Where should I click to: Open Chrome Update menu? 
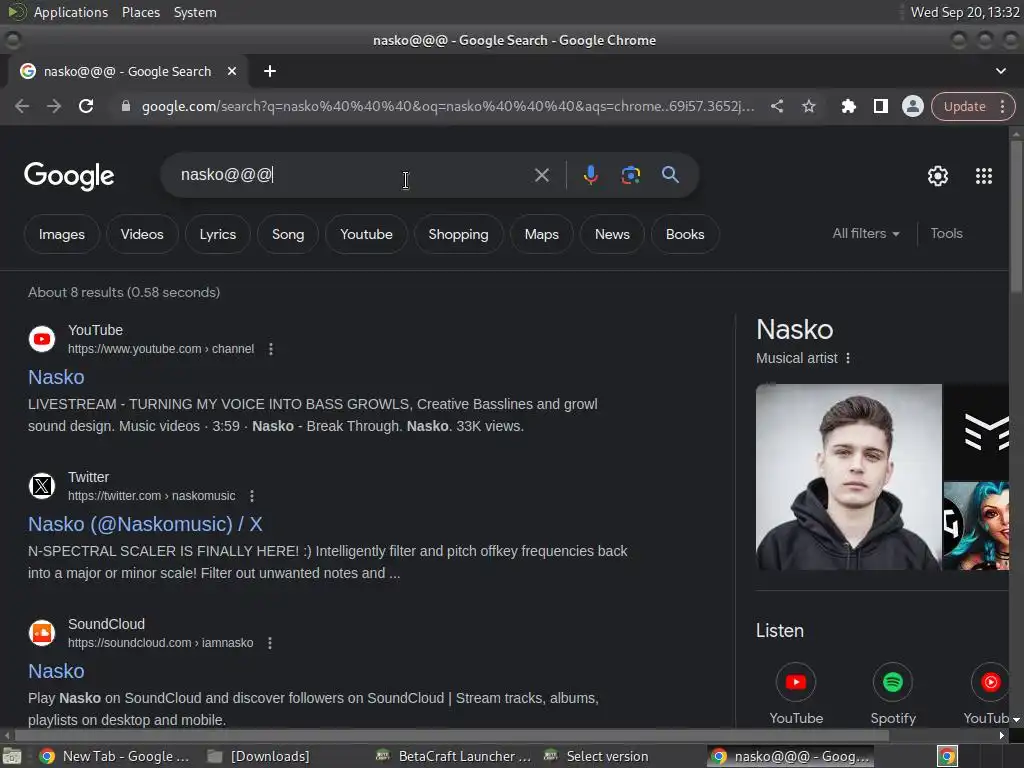972,106
